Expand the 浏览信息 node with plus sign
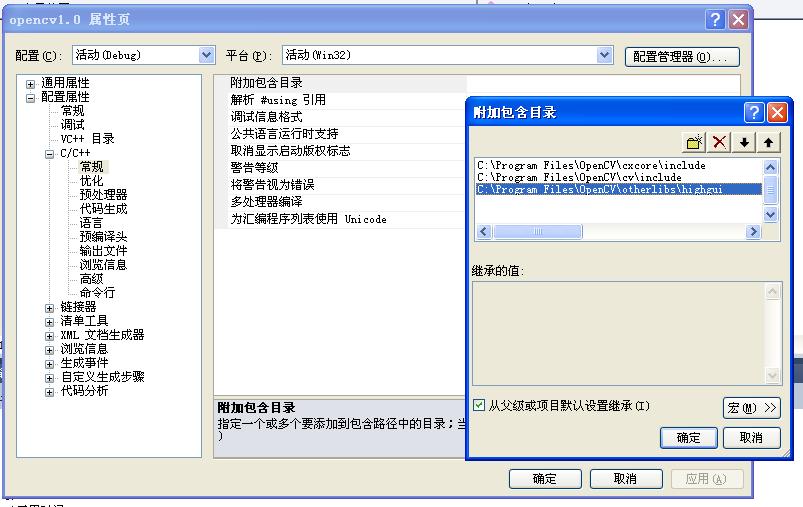 50,350
